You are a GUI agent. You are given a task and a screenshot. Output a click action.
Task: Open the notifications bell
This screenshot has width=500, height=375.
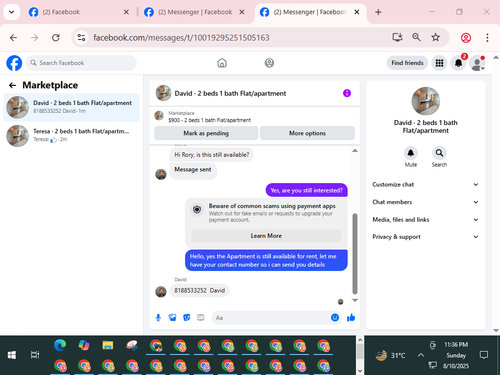tap(459, 63)
